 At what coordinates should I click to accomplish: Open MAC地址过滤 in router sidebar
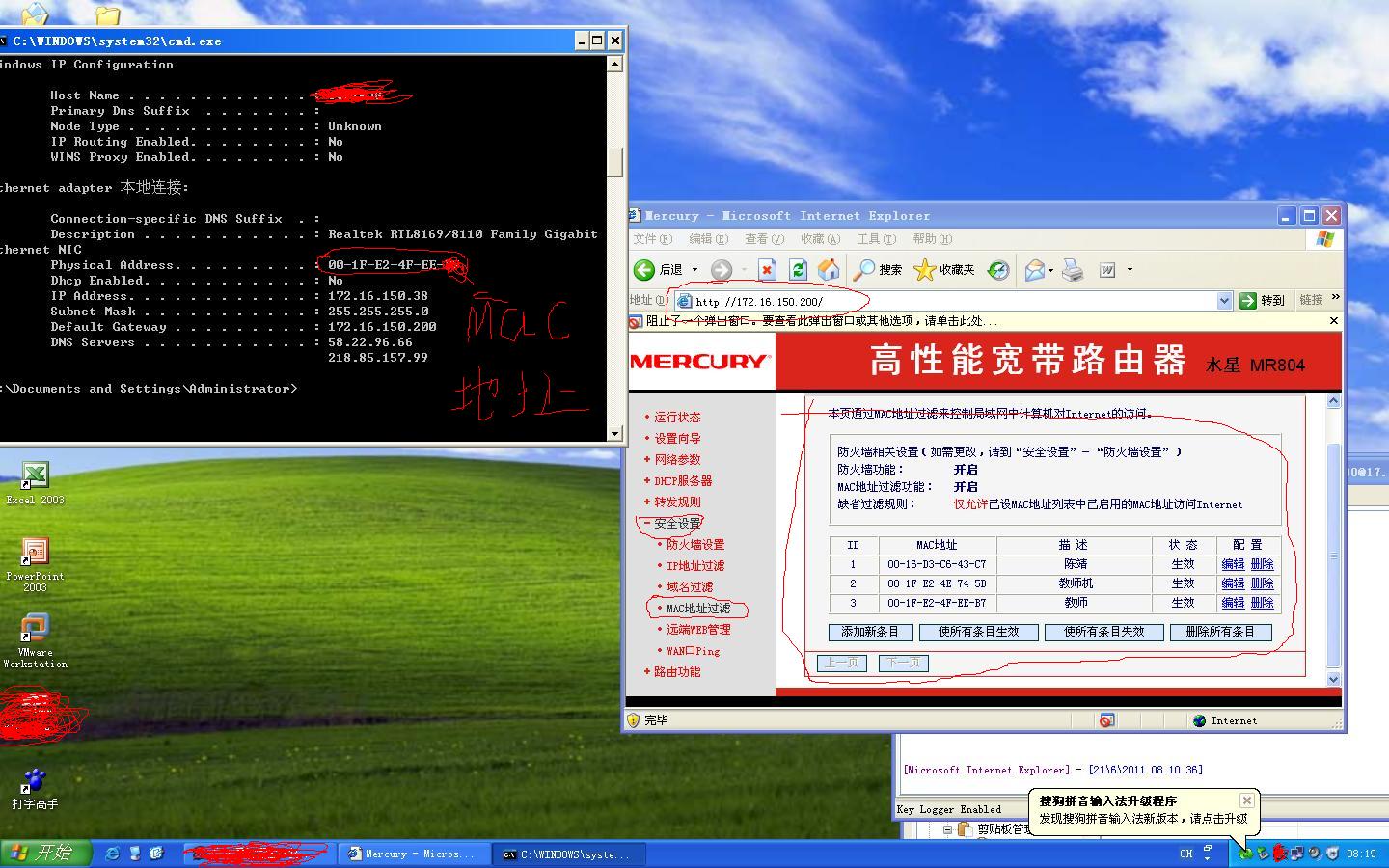698,609
